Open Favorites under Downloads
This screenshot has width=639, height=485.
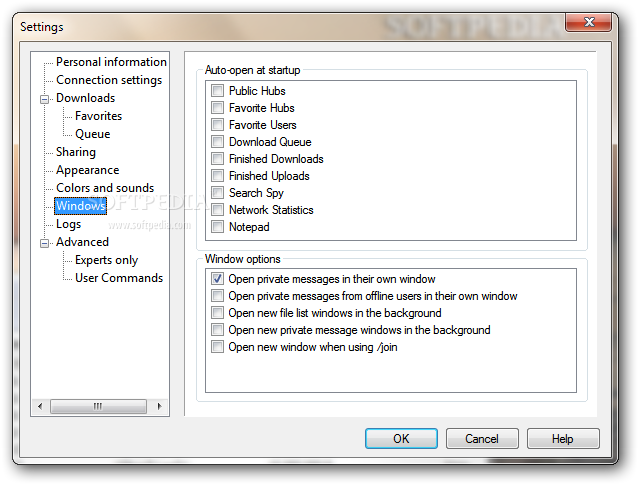(x=99, y=116)
